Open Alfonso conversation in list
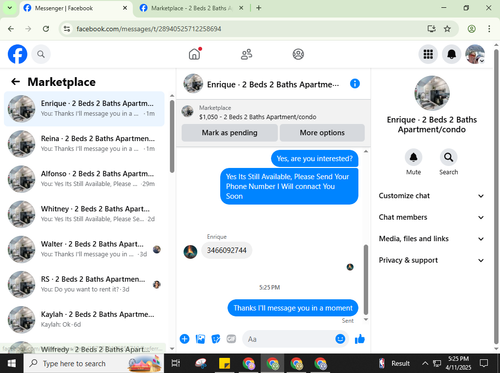 point(84,179)
